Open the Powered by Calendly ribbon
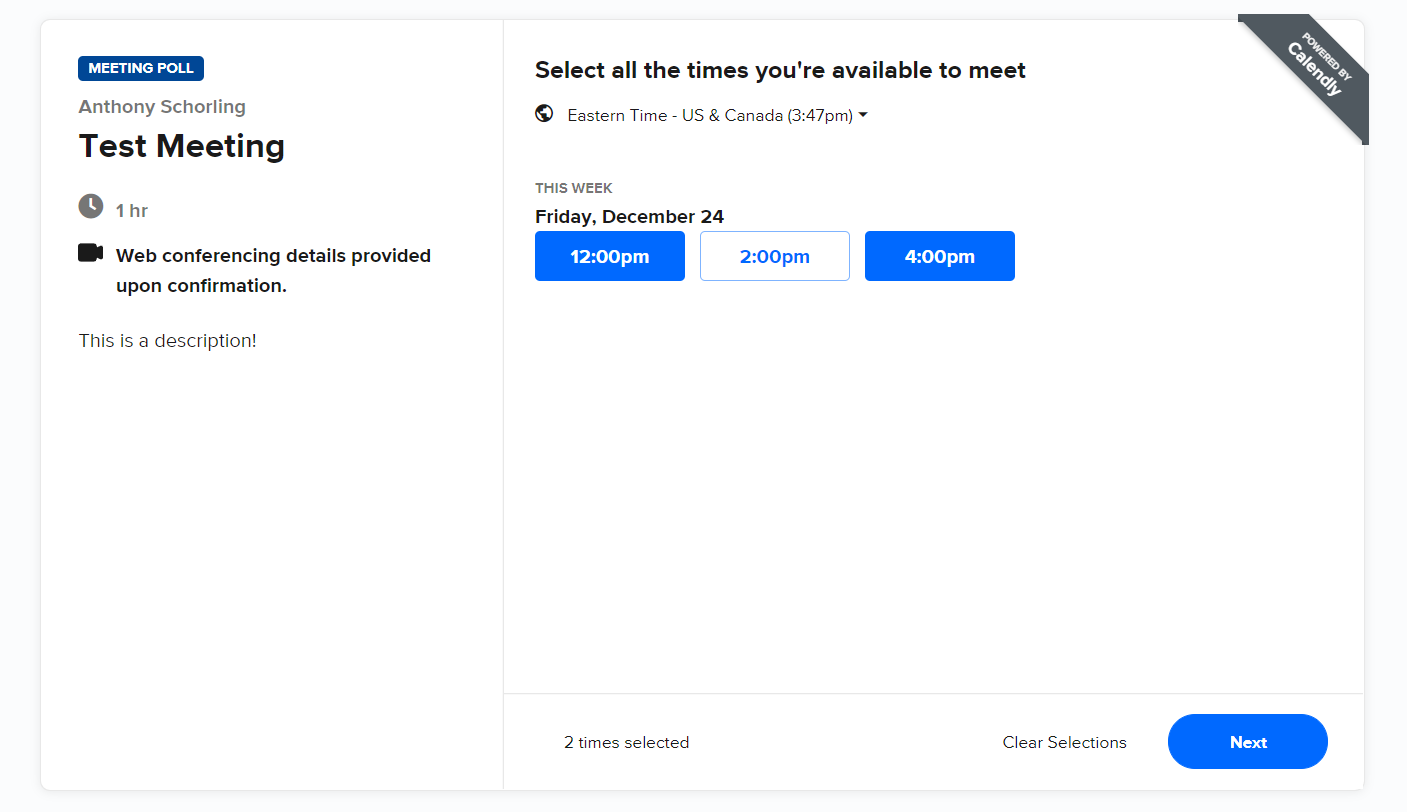 point(1313,71)
